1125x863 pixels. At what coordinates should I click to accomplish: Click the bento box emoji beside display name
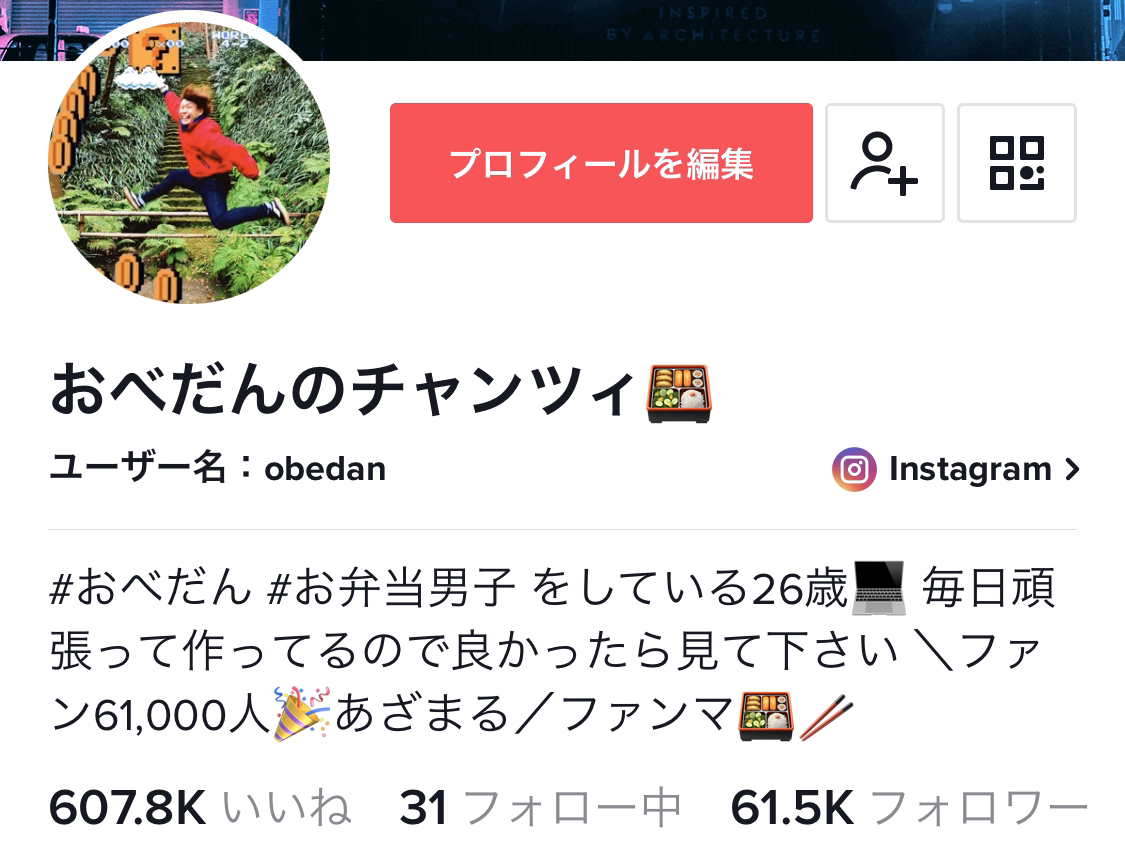tap(679, 393)
